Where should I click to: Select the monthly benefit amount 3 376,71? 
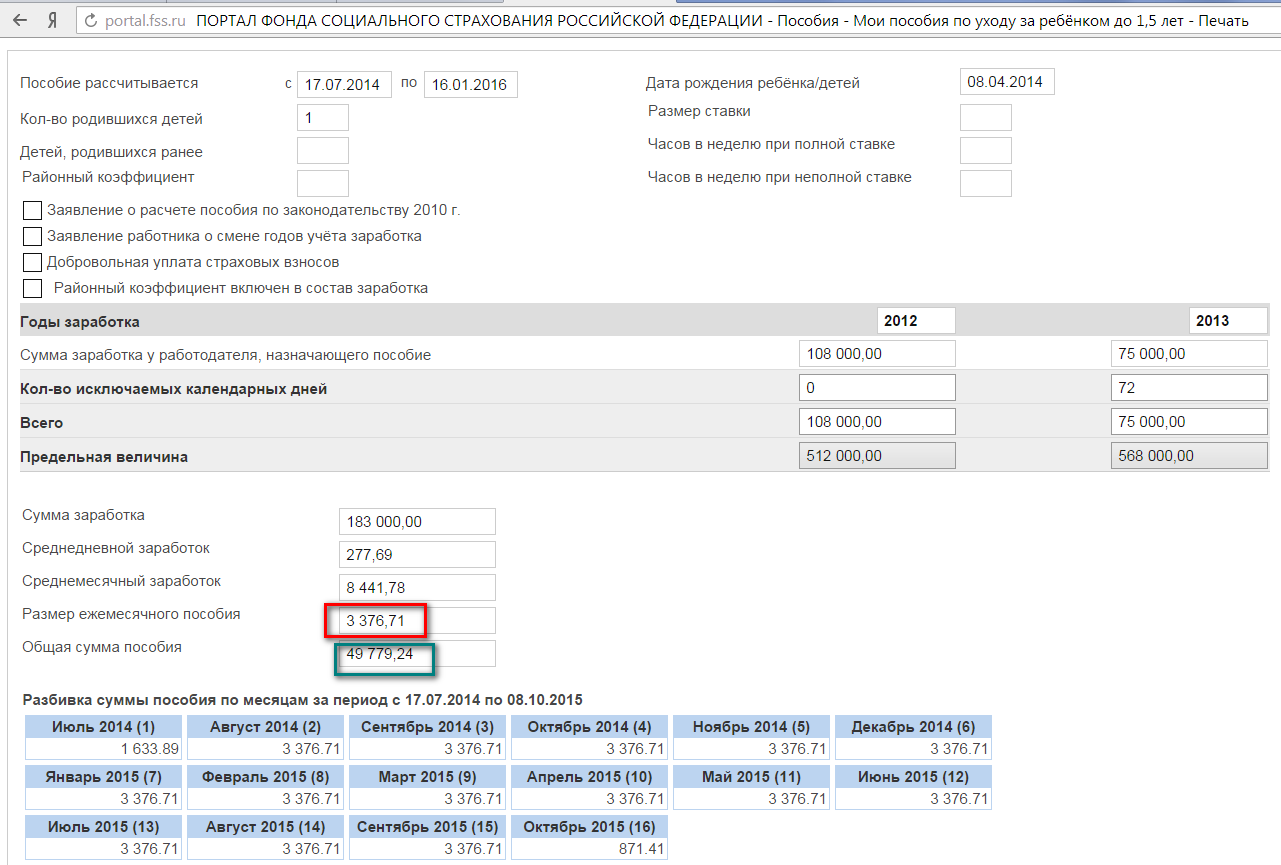click(x=417, y=621)
